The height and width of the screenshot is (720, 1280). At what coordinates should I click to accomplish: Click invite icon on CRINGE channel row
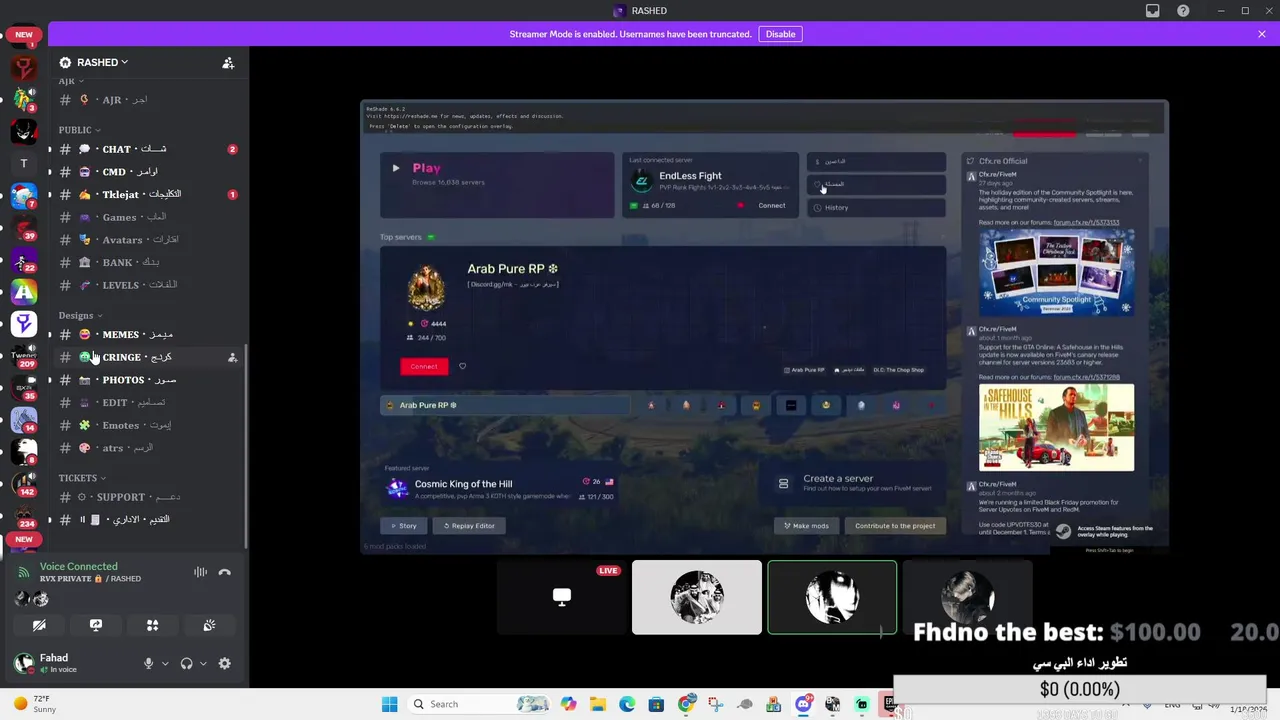tap(232, 357)
